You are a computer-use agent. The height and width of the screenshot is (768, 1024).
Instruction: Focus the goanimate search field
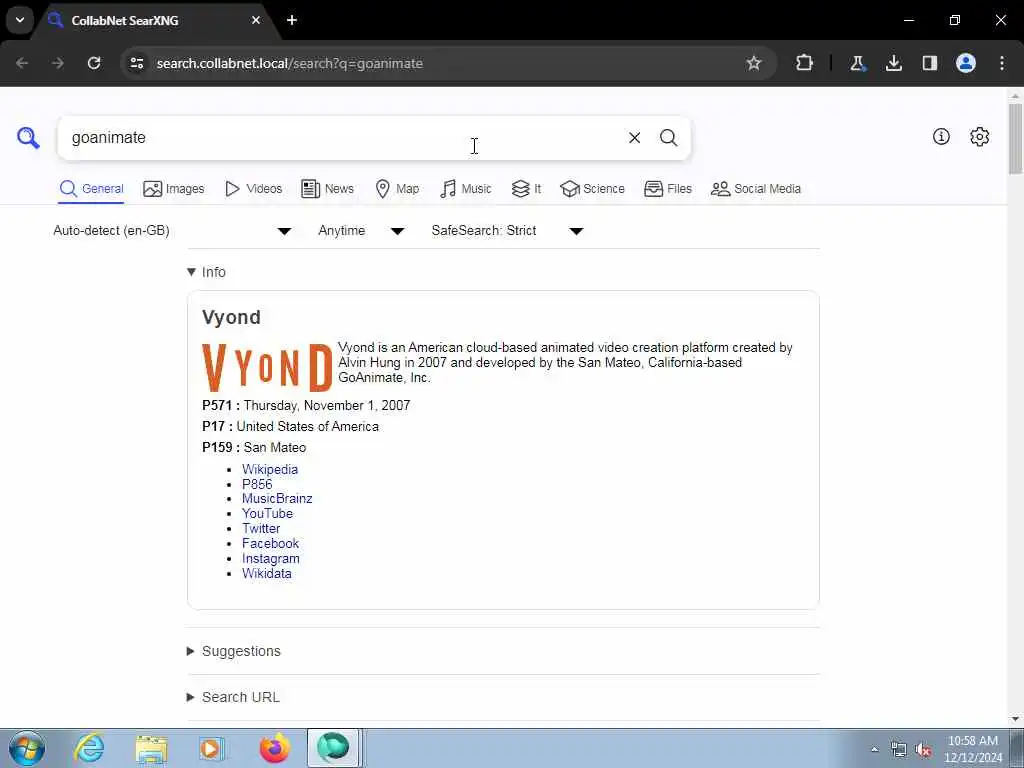340,138
